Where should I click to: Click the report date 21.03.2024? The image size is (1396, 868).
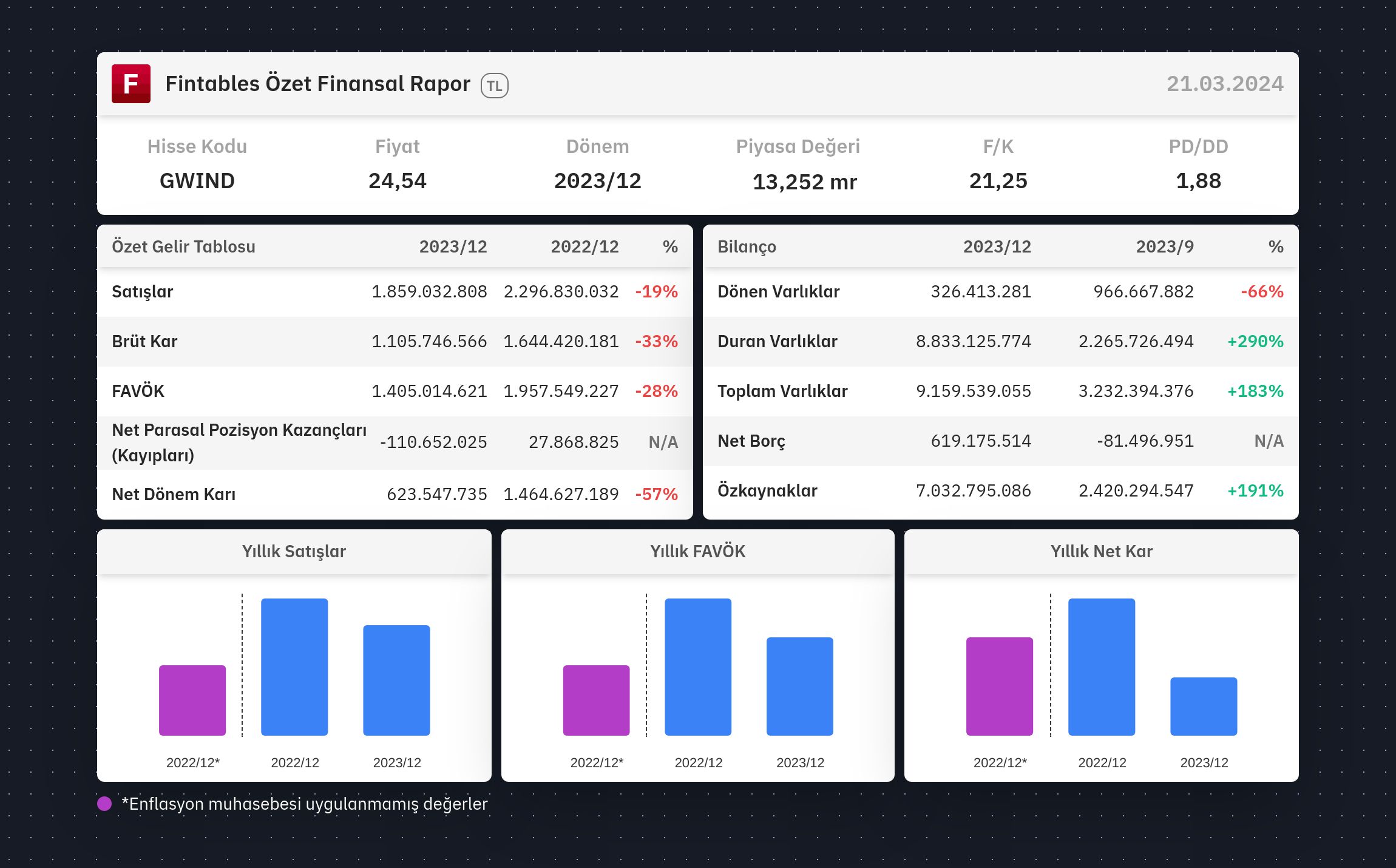1224,84
